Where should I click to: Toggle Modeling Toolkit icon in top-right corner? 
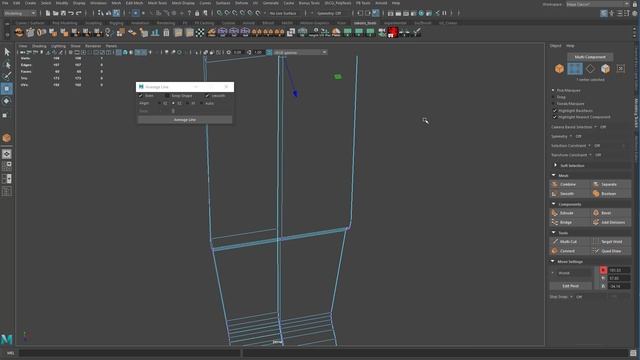[x=604, y=13]
